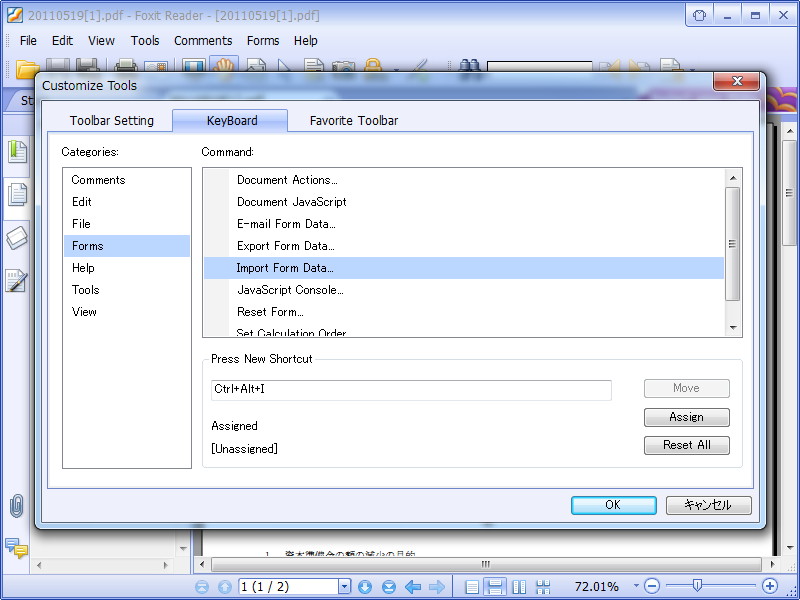
Task: Open the signature/pen panel in the sidebar
Action: pos(17,280)
